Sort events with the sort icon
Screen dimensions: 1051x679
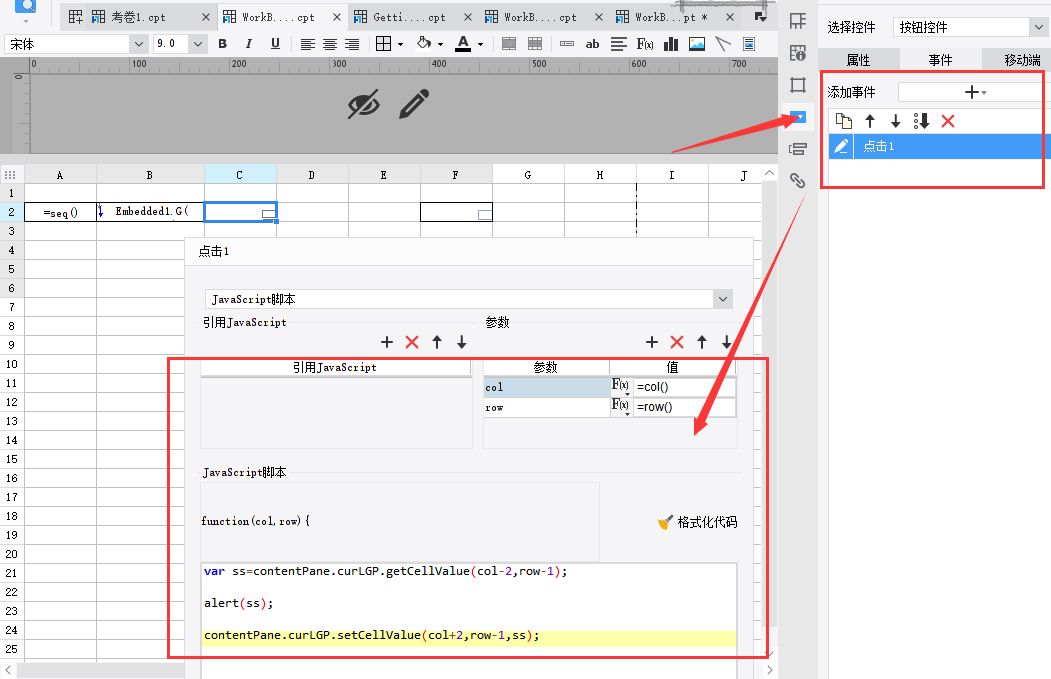tap(922, 121)
